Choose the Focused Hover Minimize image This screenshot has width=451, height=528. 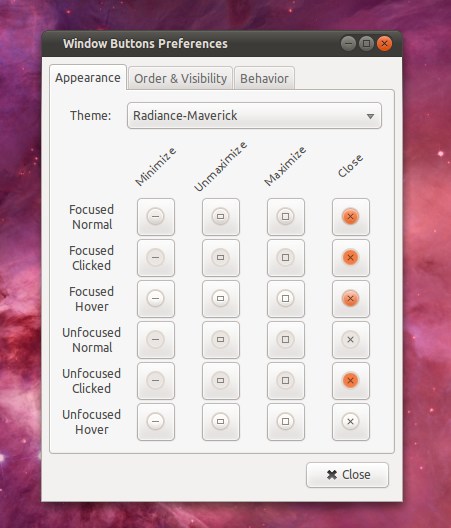click(x=156, y=299)
